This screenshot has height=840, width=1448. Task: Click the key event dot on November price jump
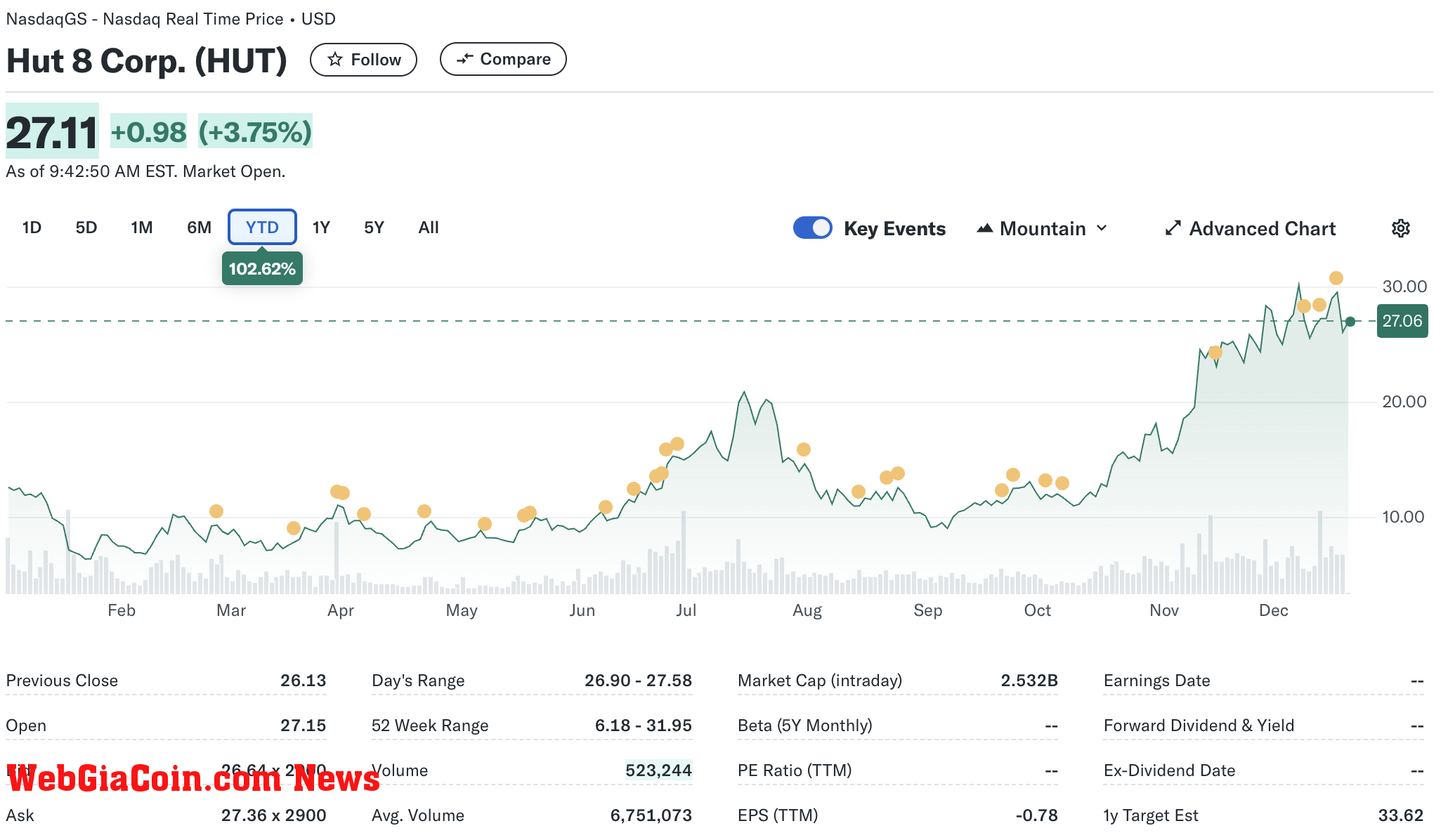pyautogui.click(x=1215, y=353)
